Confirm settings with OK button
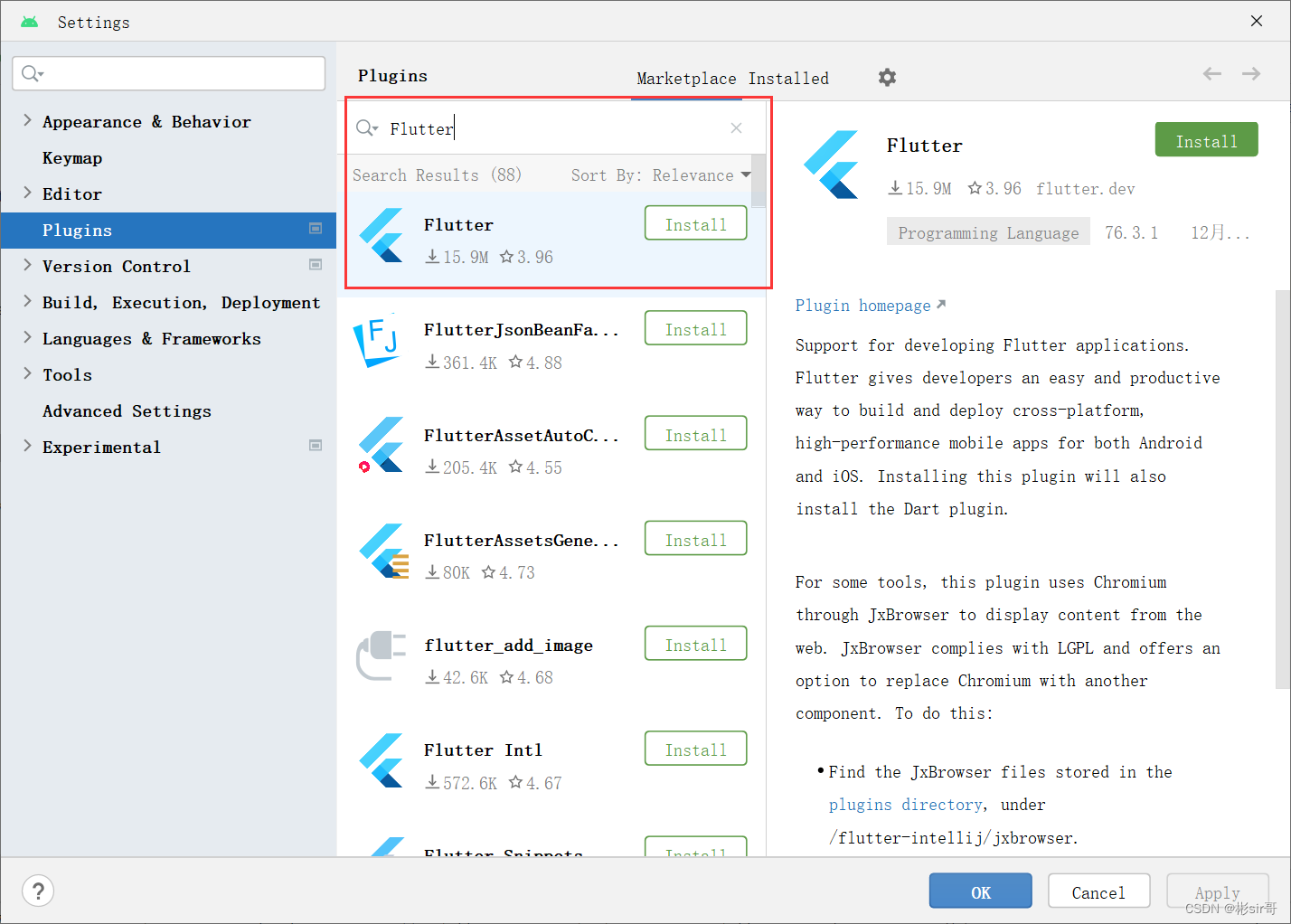This screenshot has height=924, width=1291. coord(981,891)
